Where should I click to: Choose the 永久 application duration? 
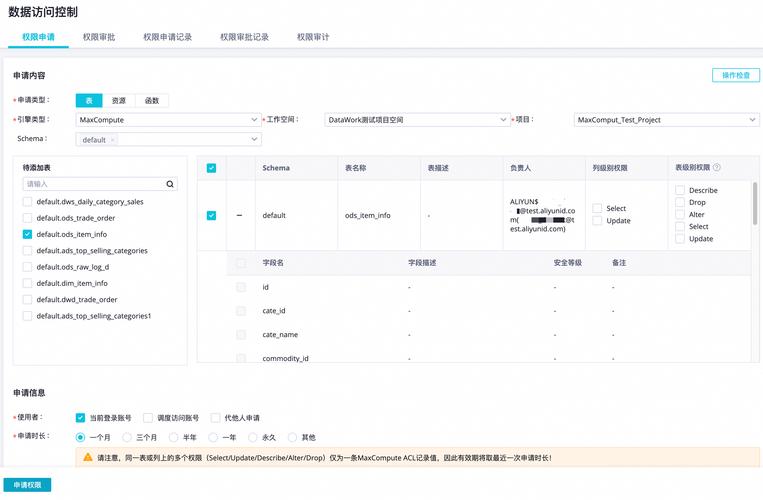coord(253,437)
